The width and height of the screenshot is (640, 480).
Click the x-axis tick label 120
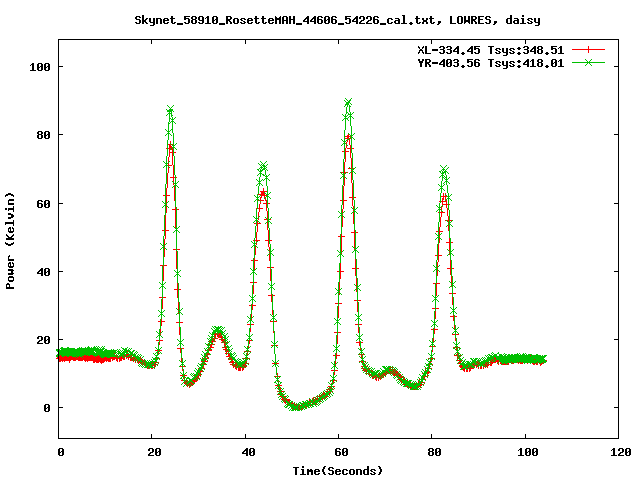point(621,452)
